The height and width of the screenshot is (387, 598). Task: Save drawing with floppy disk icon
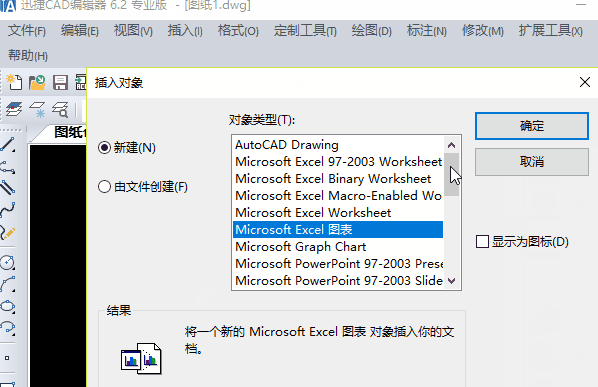point(60,82)
